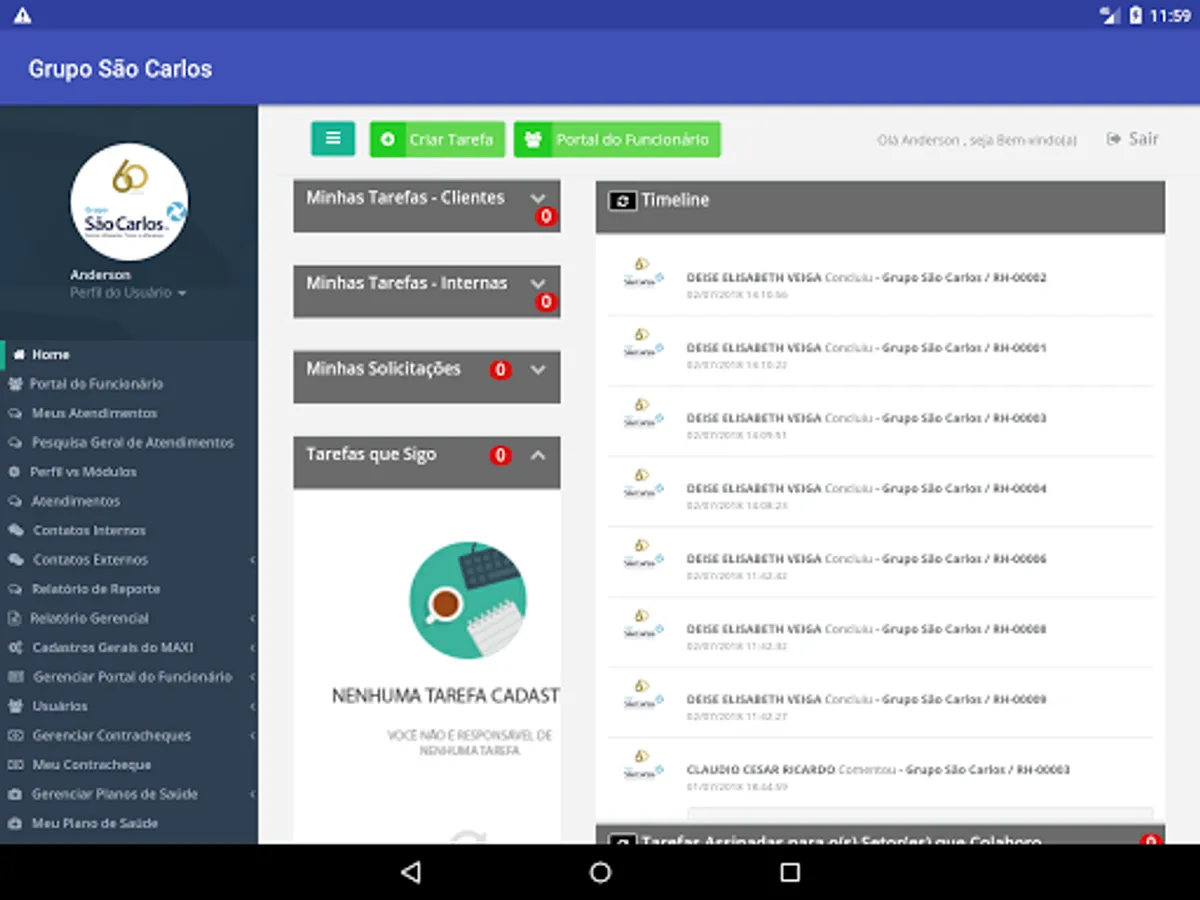Tap the Android home button
The image size is (1200, 900).
(x=600, y=872)
